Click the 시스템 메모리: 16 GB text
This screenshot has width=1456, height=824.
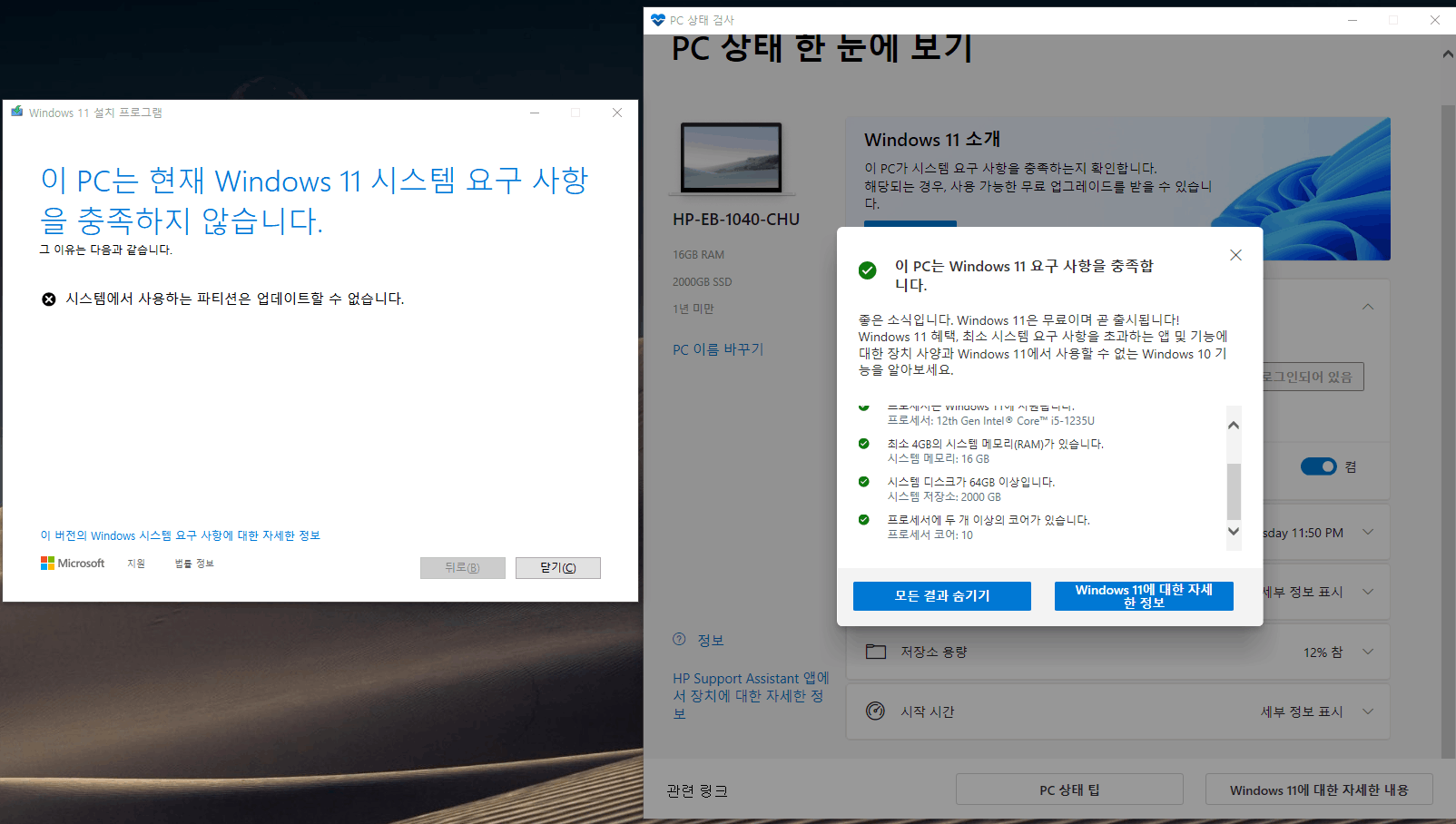[939, 459]
